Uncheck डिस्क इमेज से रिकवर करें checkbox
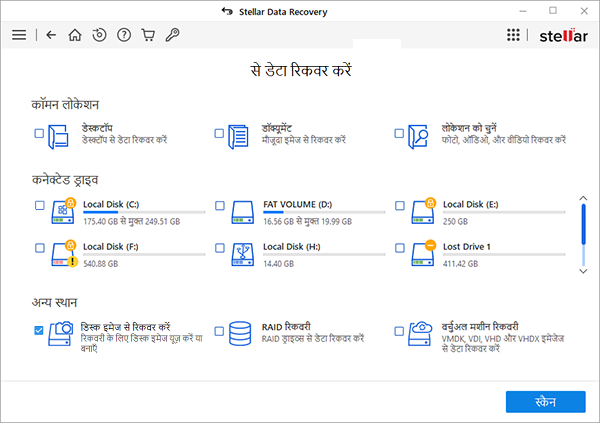The image size is (600, 423). (x=39, y=330)
